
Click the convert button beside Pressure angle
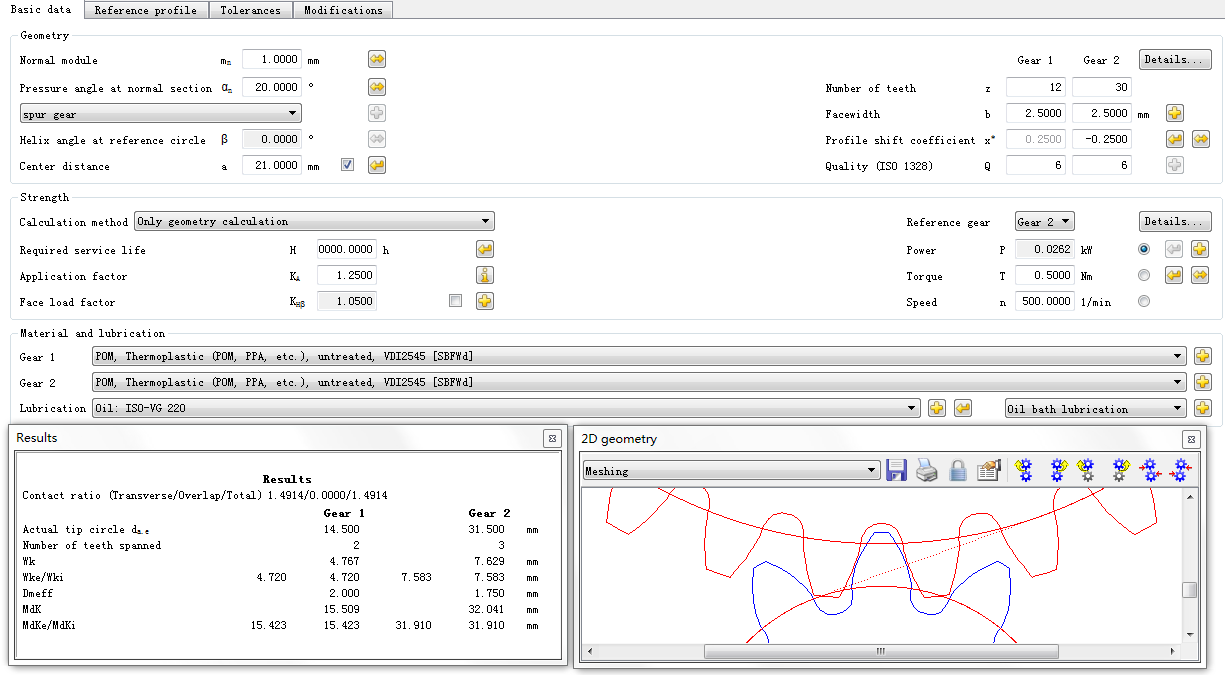pos(377,87)
